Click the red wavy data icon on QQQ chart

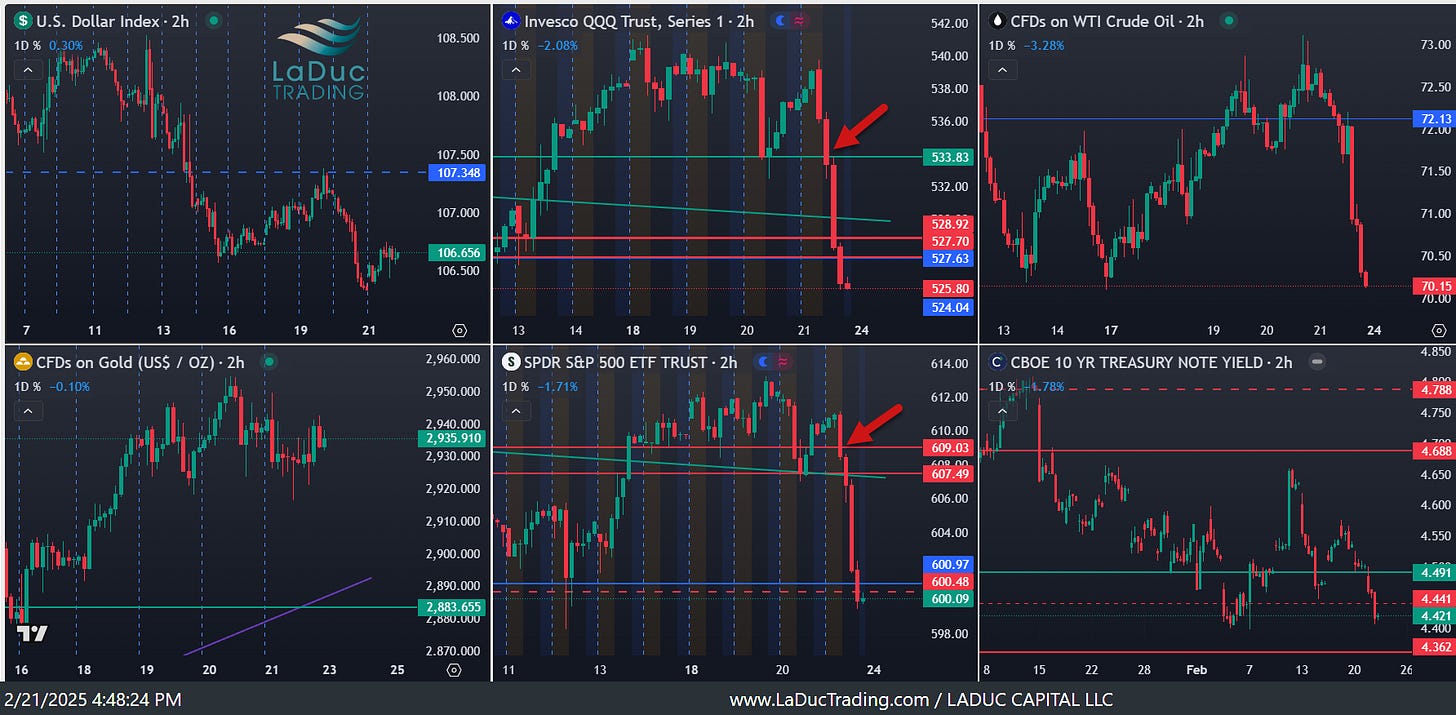click(x=799, y=20)
